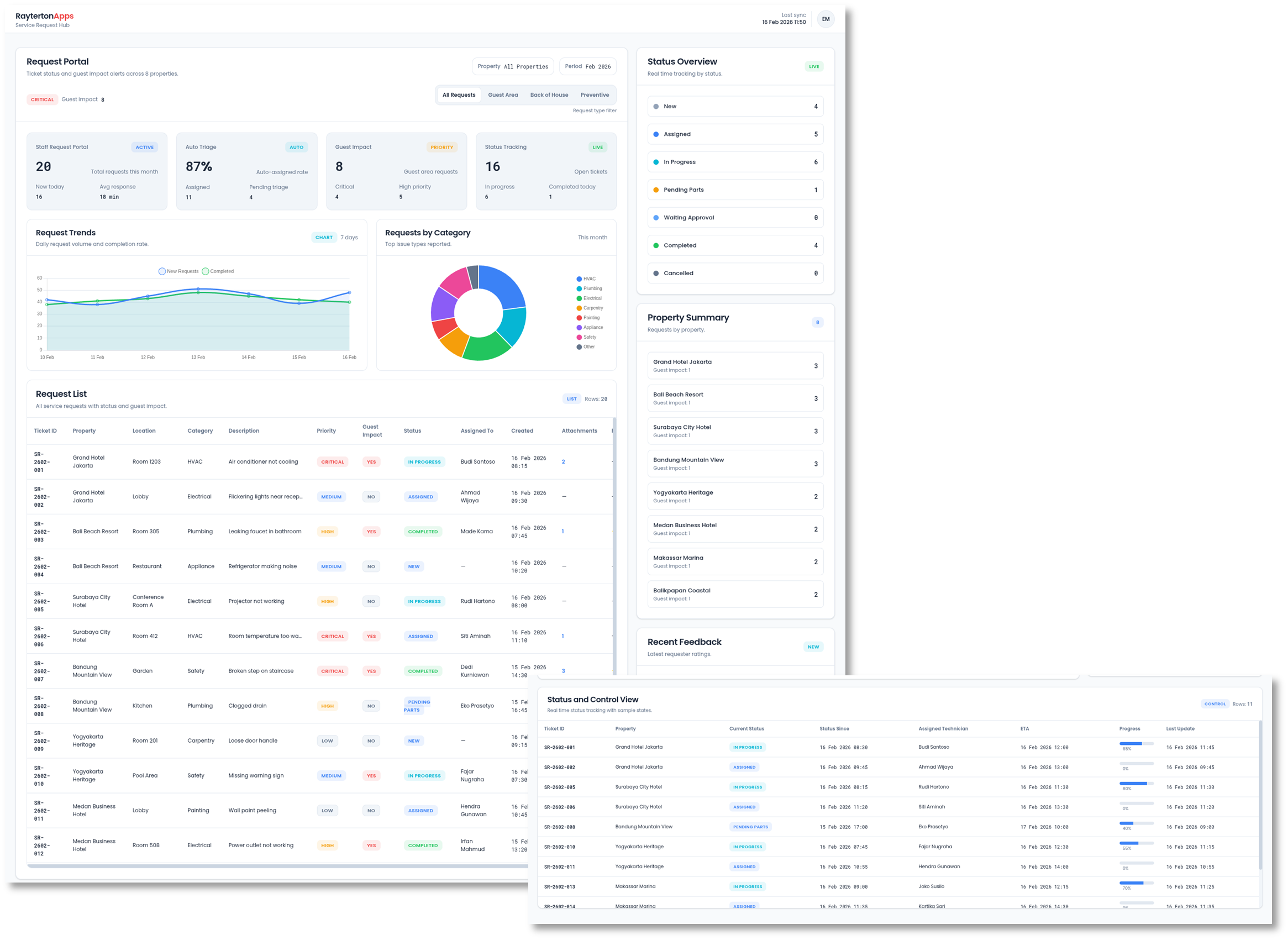Screen dimensions: 1288x940
Task: Switch to the Preventive tab
Action: 595,94
